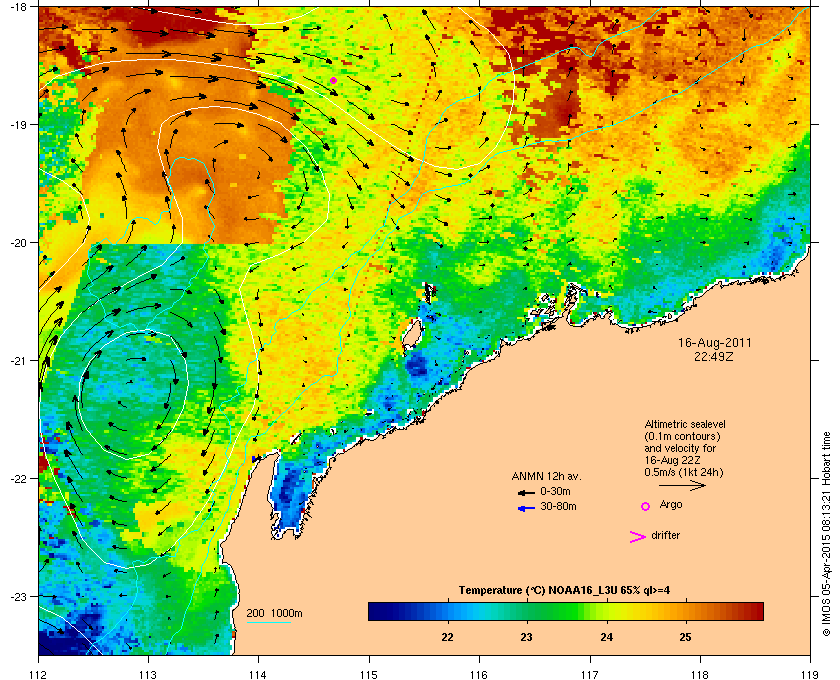The width and height of the screenshot is (840, 680).
Task: Click the latitude label "-19"
Action: 18,124
